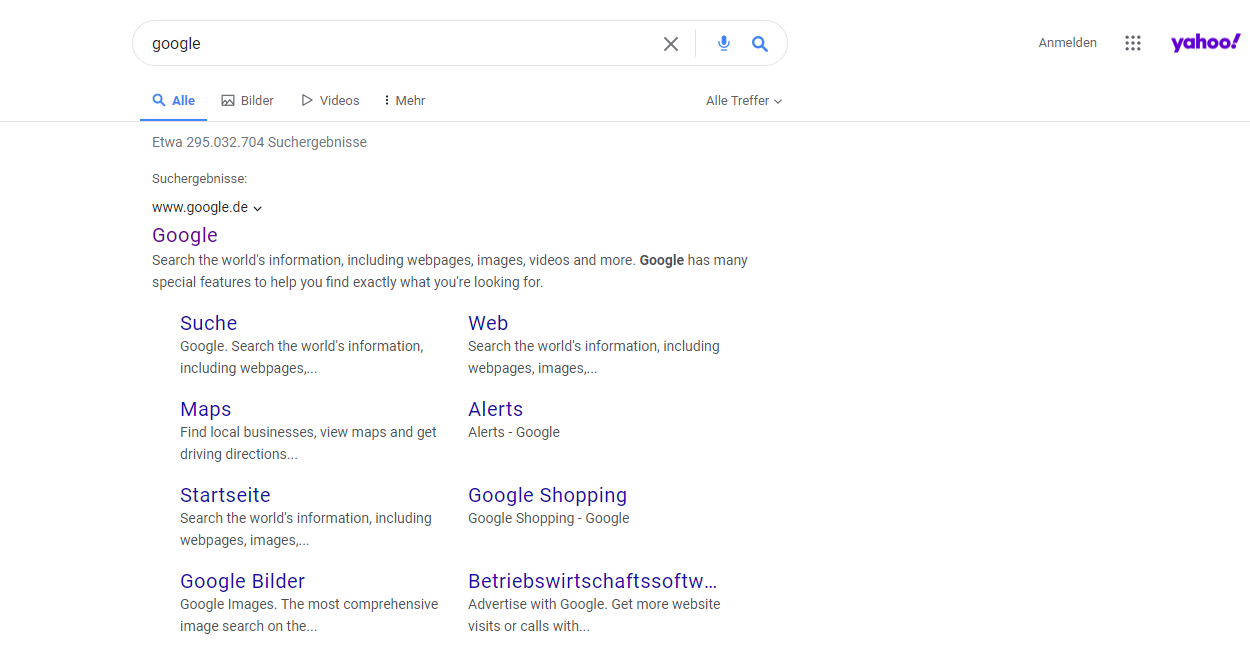Open the Betriebswirtschaftssoftw… sitelink
Image resolution: width=1250 pixels, height=653 pixels.
(x=593, y=581)
